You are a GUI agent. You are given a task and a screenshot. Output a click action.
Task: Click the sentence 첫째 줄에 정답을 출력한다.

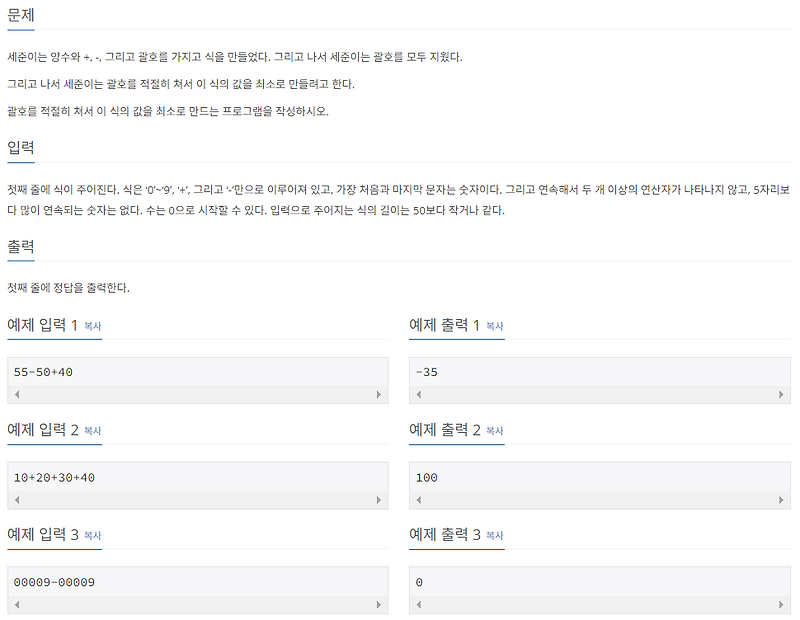click(68, 288)
